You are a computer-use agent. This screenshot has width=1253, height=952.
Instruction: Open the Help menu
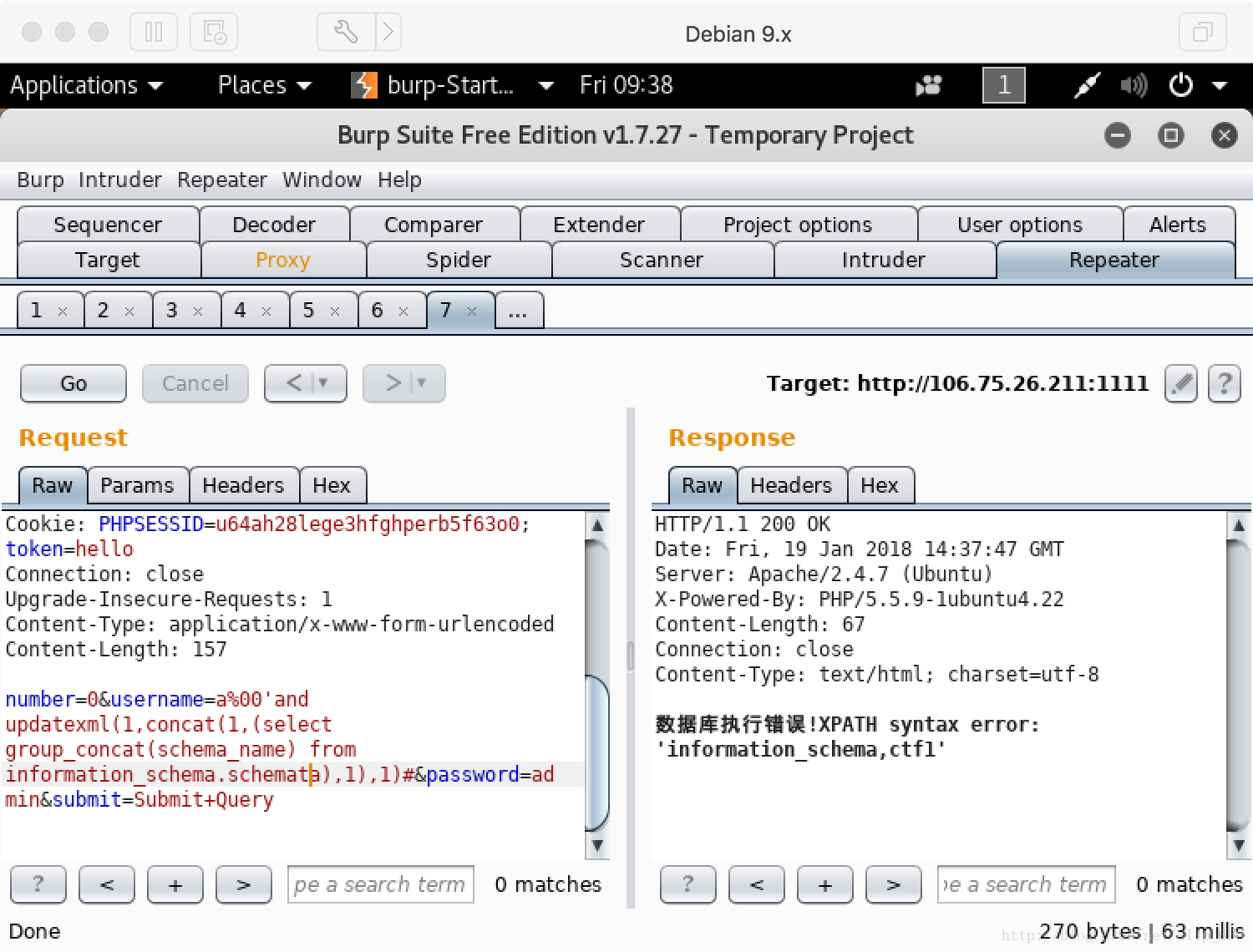pyautogui.click(x=399, y=180)
